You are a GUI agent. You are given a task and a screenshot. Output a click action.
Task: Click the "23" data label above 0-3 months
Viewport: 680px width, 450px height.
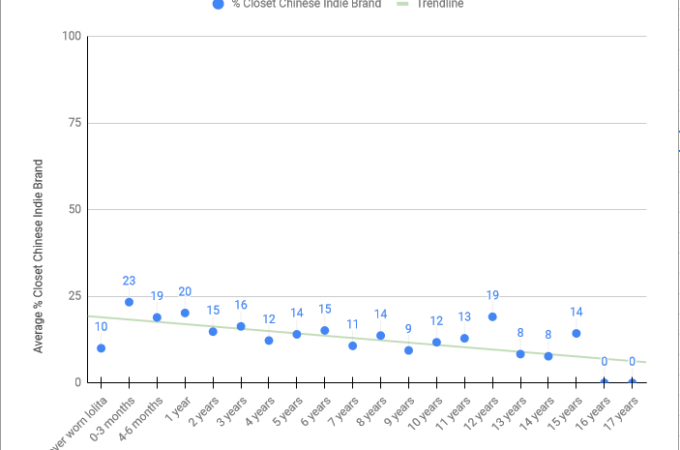[x=129, y=281]
